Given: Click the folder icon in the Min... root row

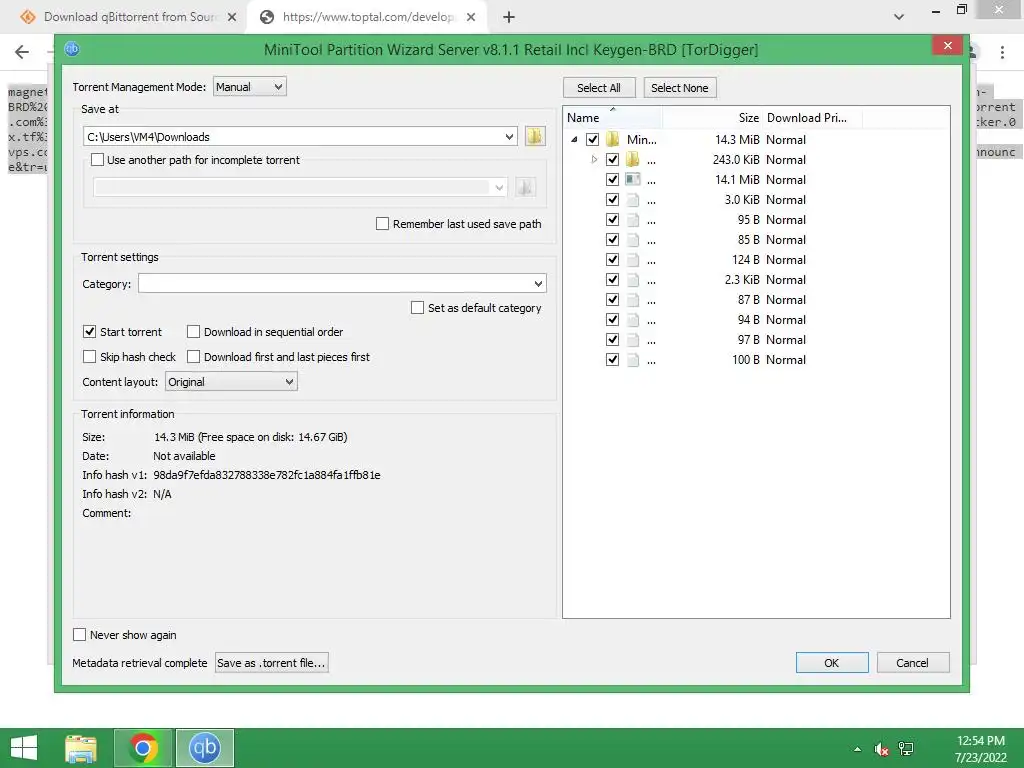Looking at the screenshot, I should click(613, 139).
